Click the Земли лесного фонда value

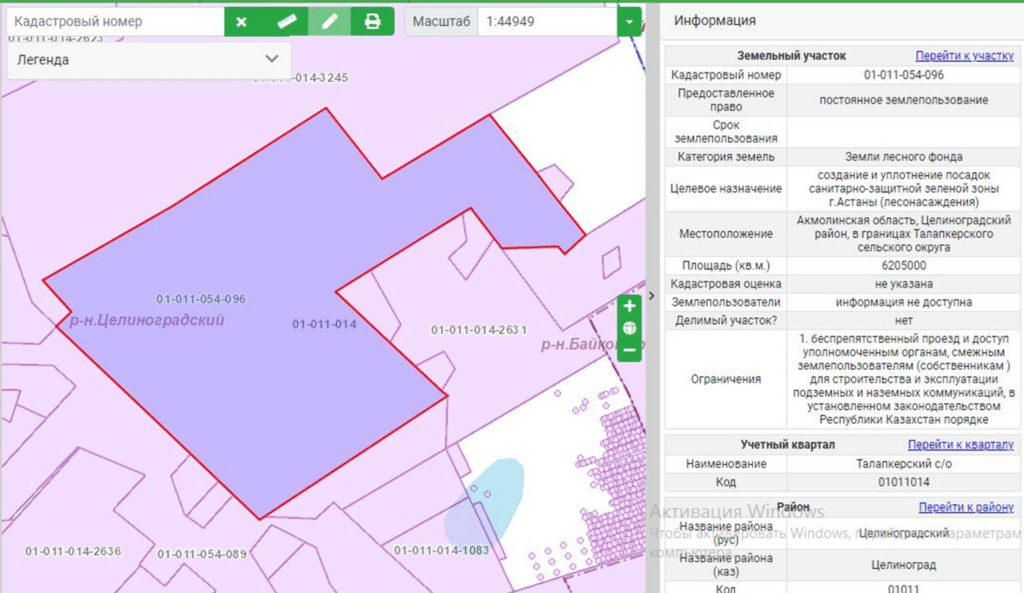click(903, 157)
